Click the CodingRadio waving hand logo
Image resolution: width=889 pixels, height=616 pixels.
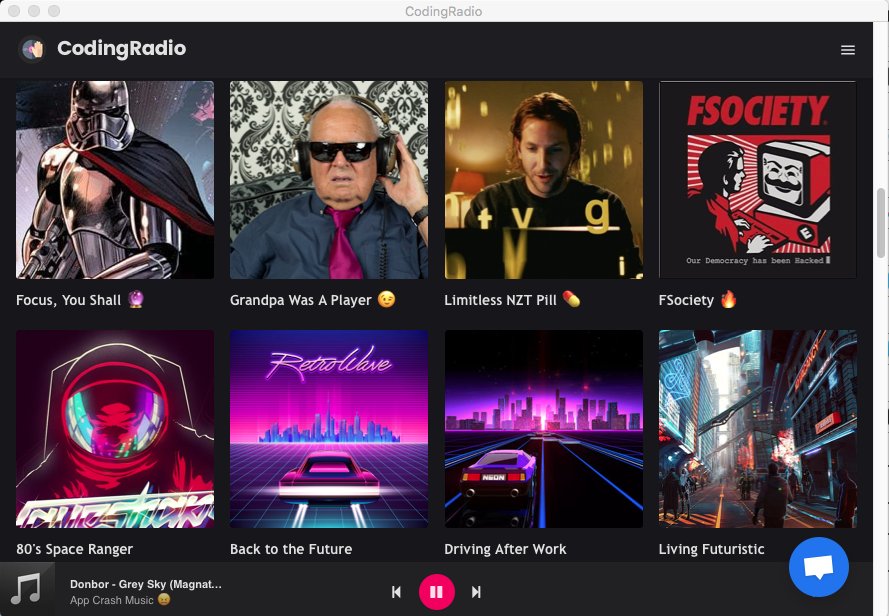coord(33,49)
